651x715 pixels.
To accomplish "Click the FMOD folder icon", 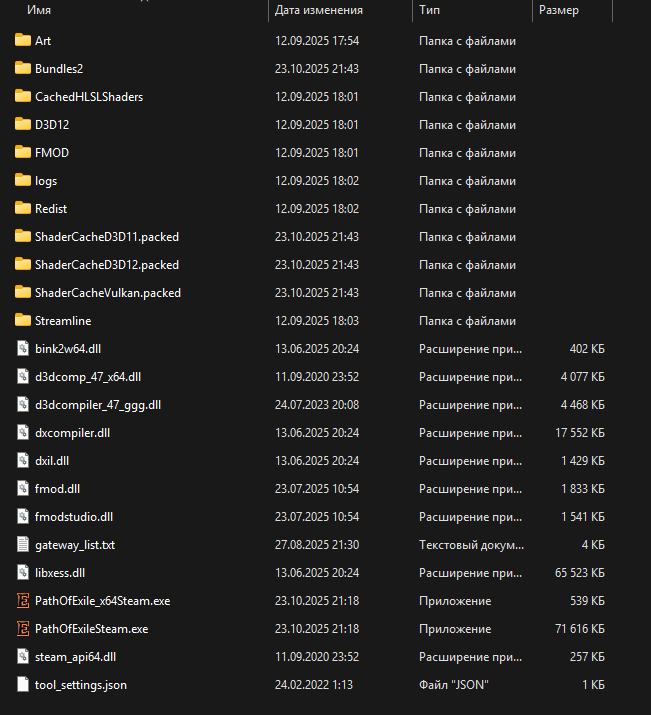I will tap(23, 152).
